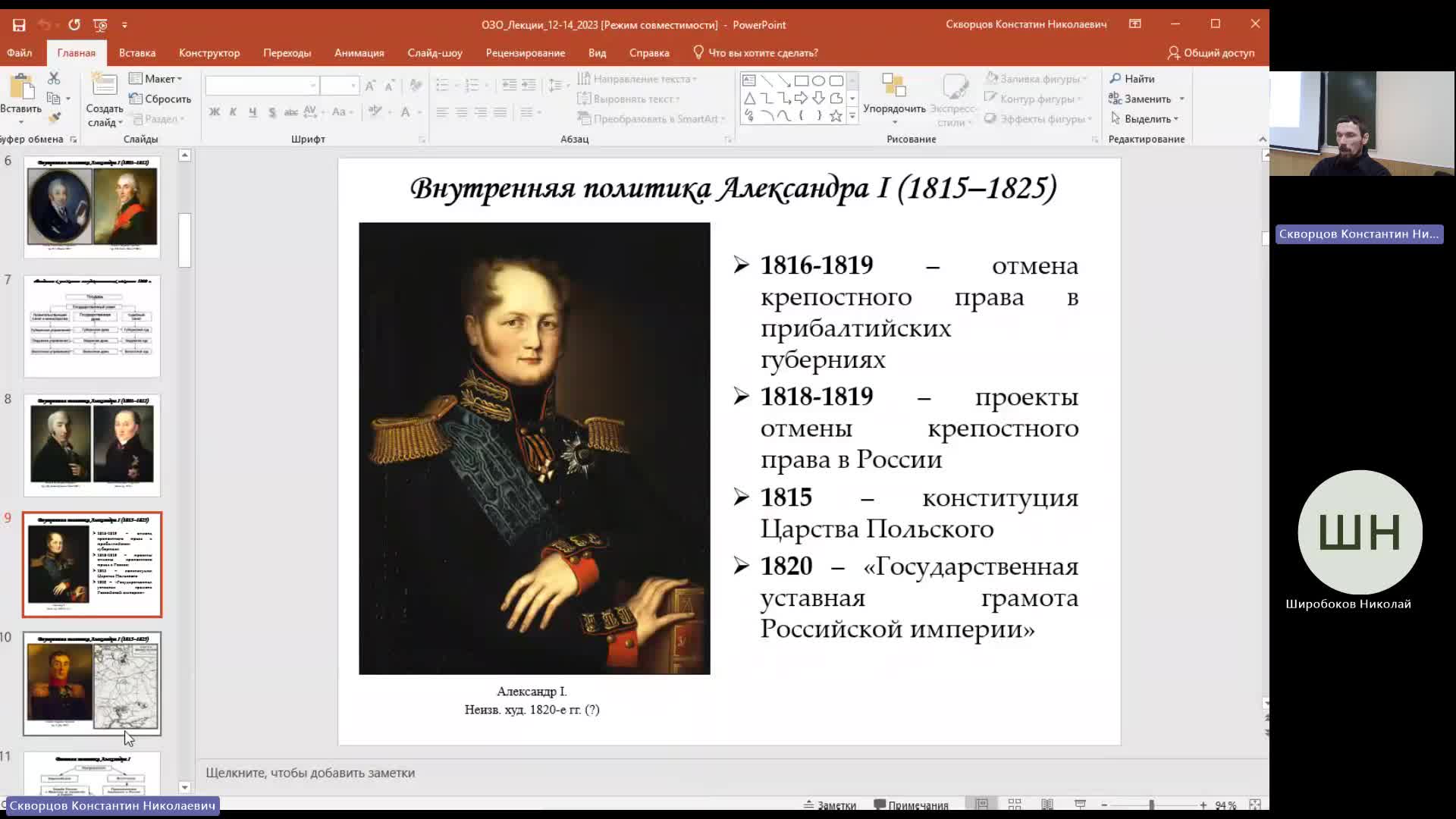
Task: Switch to reading view icon in status bar
Action: pyautogui.click(x=1047, y=805)
